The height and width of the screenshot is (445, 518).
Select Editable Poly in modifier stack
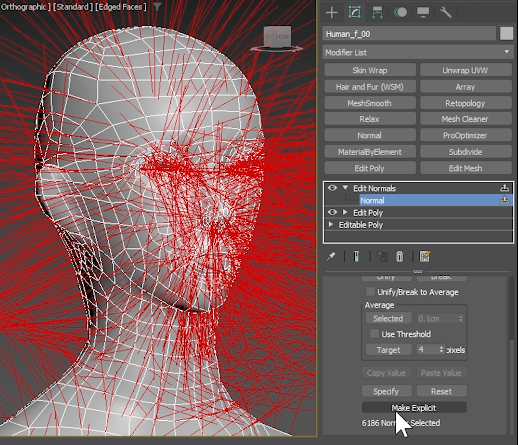click(x=361, y=225)
